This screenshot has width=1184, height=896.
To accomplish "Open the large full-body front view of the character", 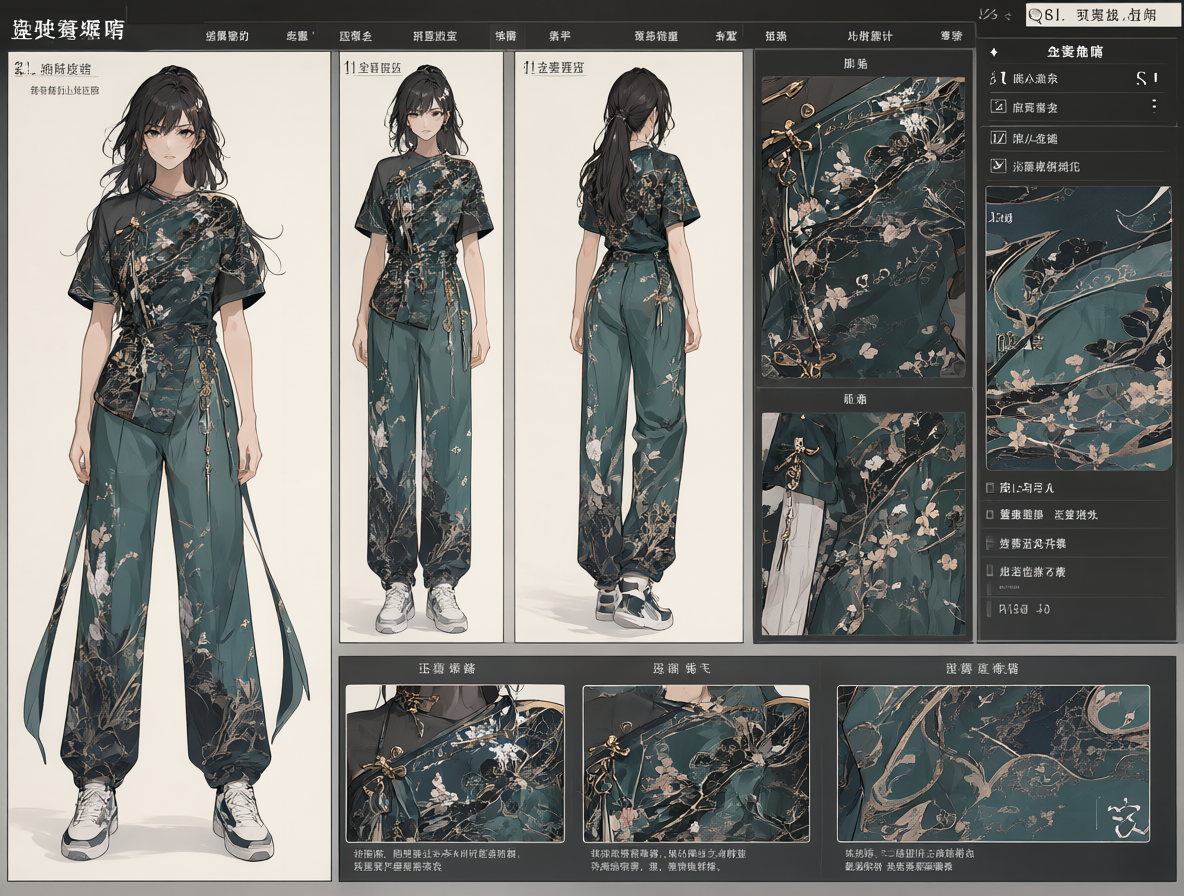I will click(170, 466).
